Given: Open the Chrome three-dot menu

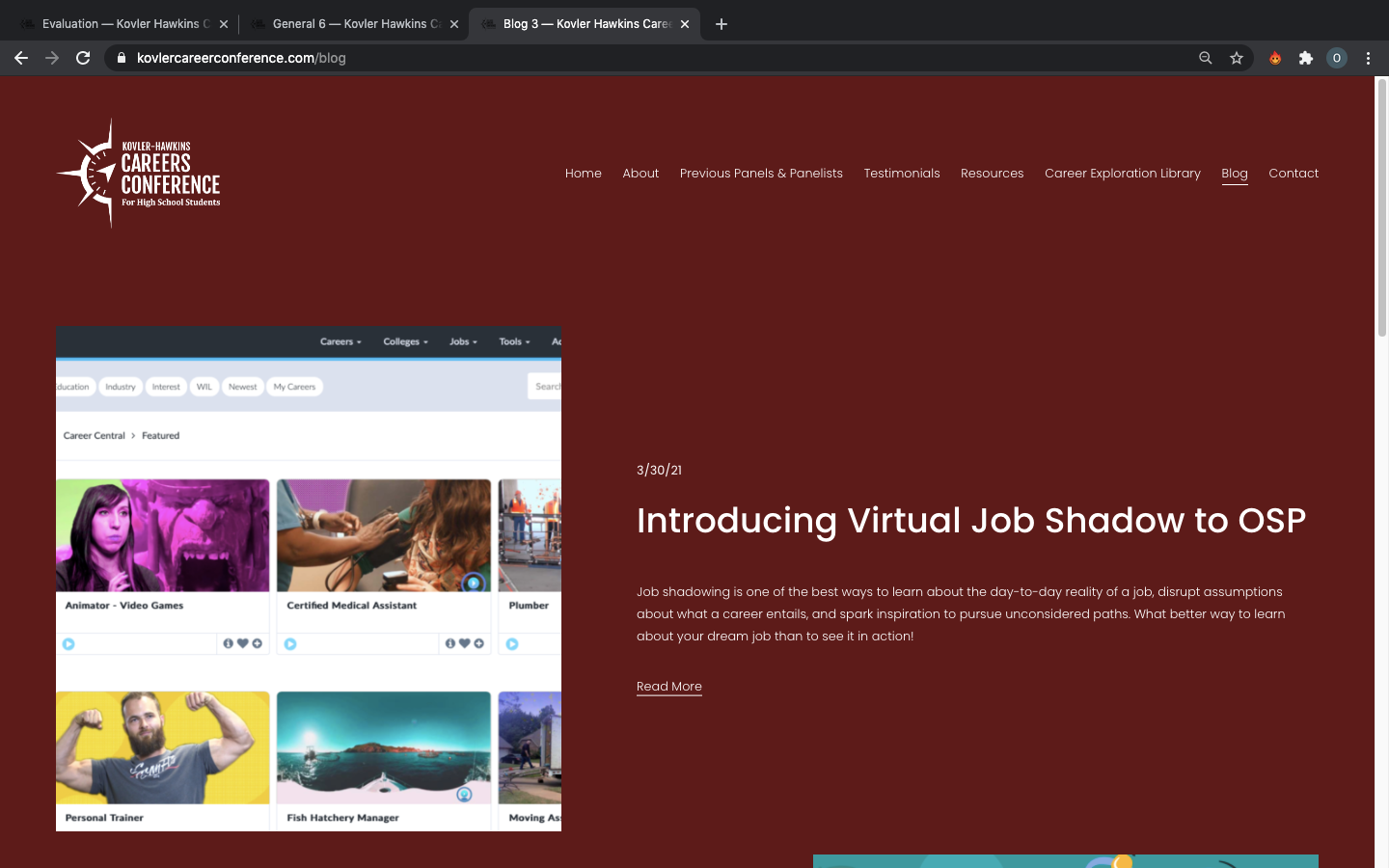Looking at the screenshot, I should pos(1368,58).
